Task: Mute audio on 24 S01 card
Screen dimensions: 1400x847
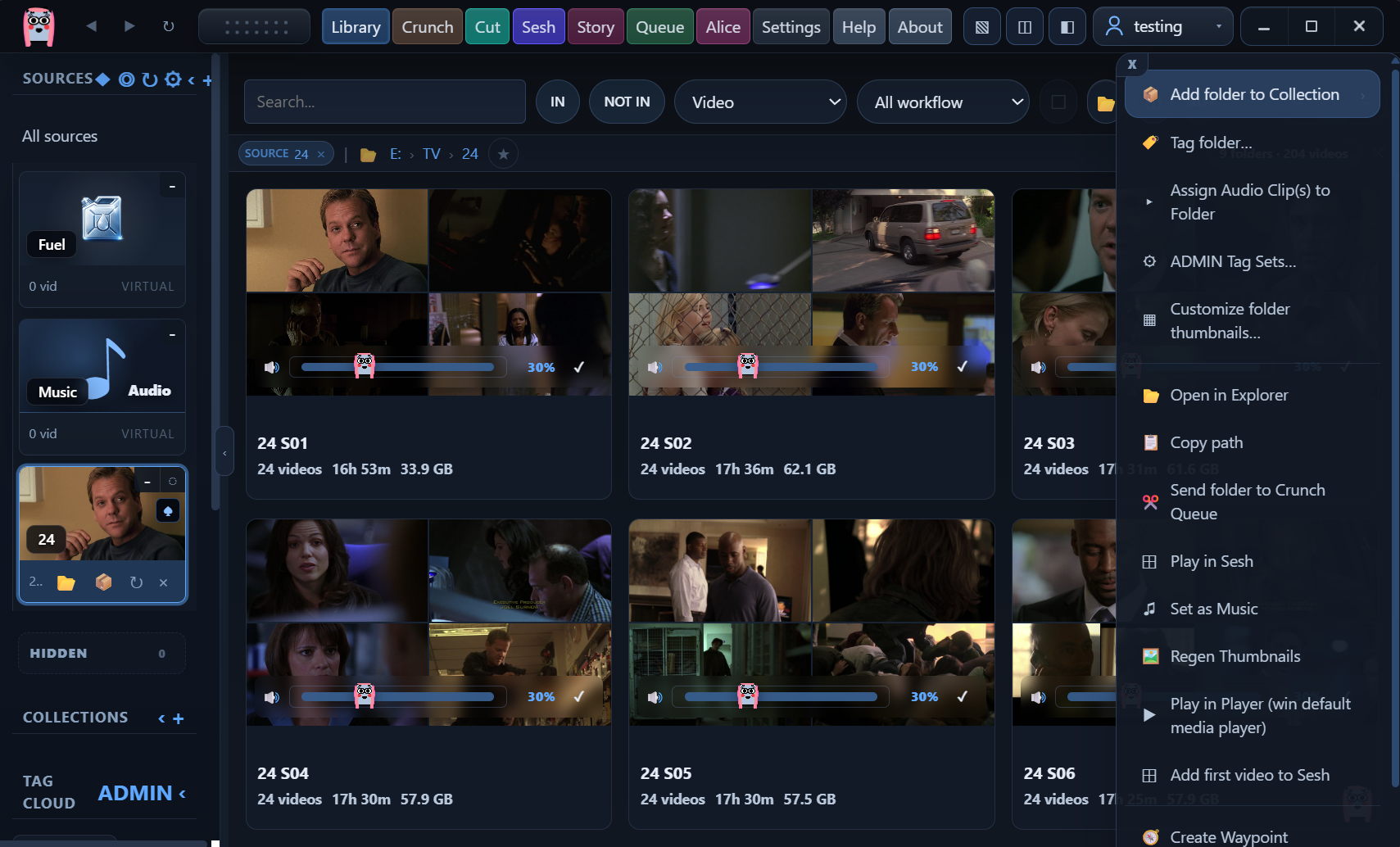Action: coord(272,367)
